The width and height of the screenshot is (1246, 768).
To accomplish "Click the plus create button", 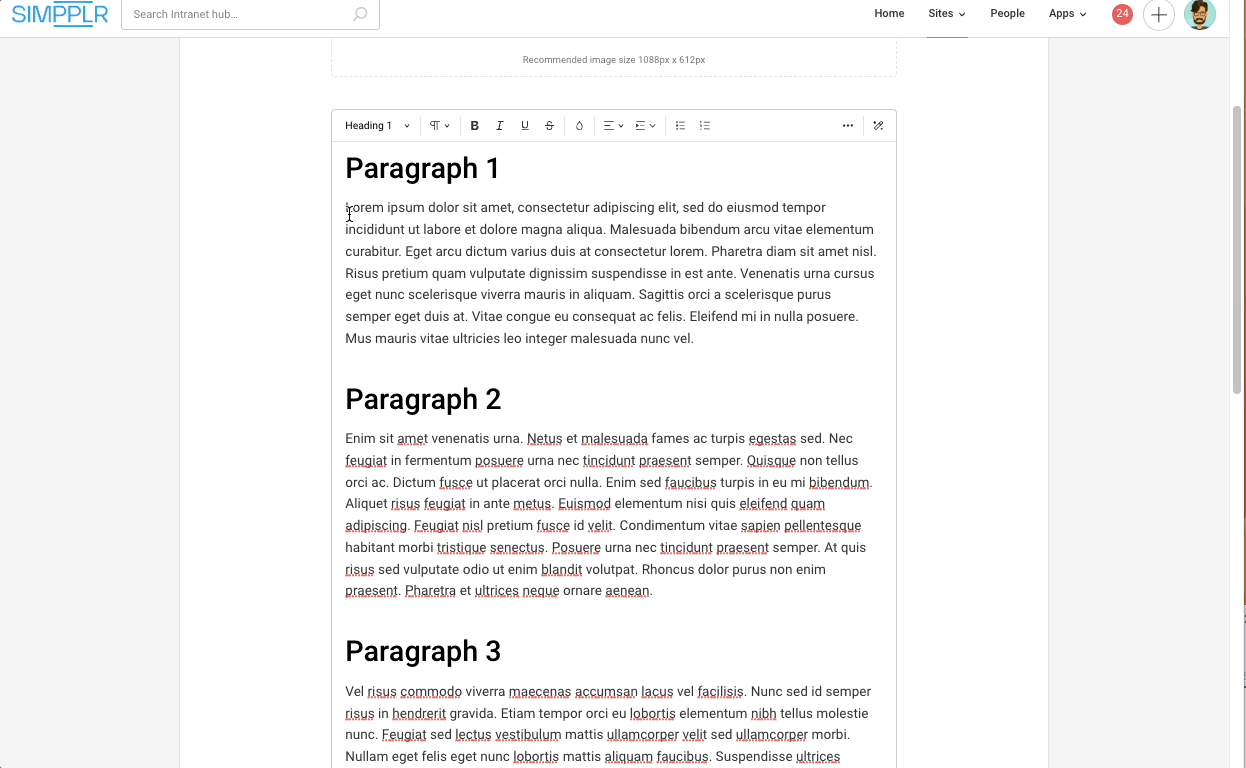I will (x=1158, y=14).
